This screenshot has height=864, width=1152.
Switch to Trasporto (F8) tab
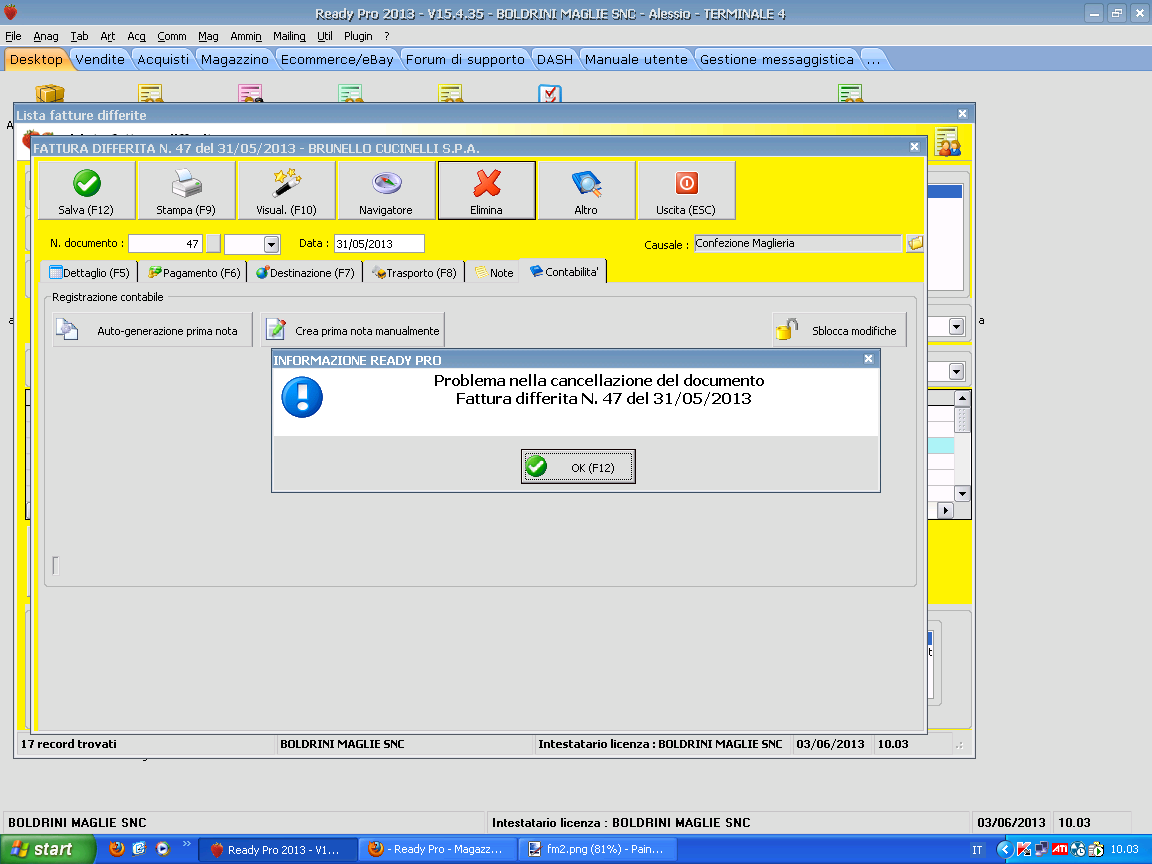coord(414,273)
